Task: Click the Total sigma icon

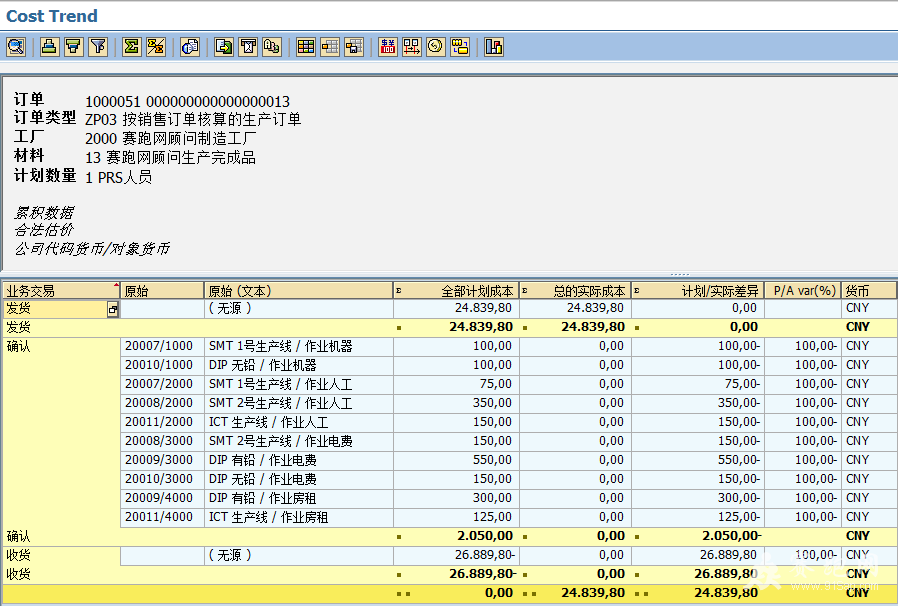Action: (x=132, y=47)
